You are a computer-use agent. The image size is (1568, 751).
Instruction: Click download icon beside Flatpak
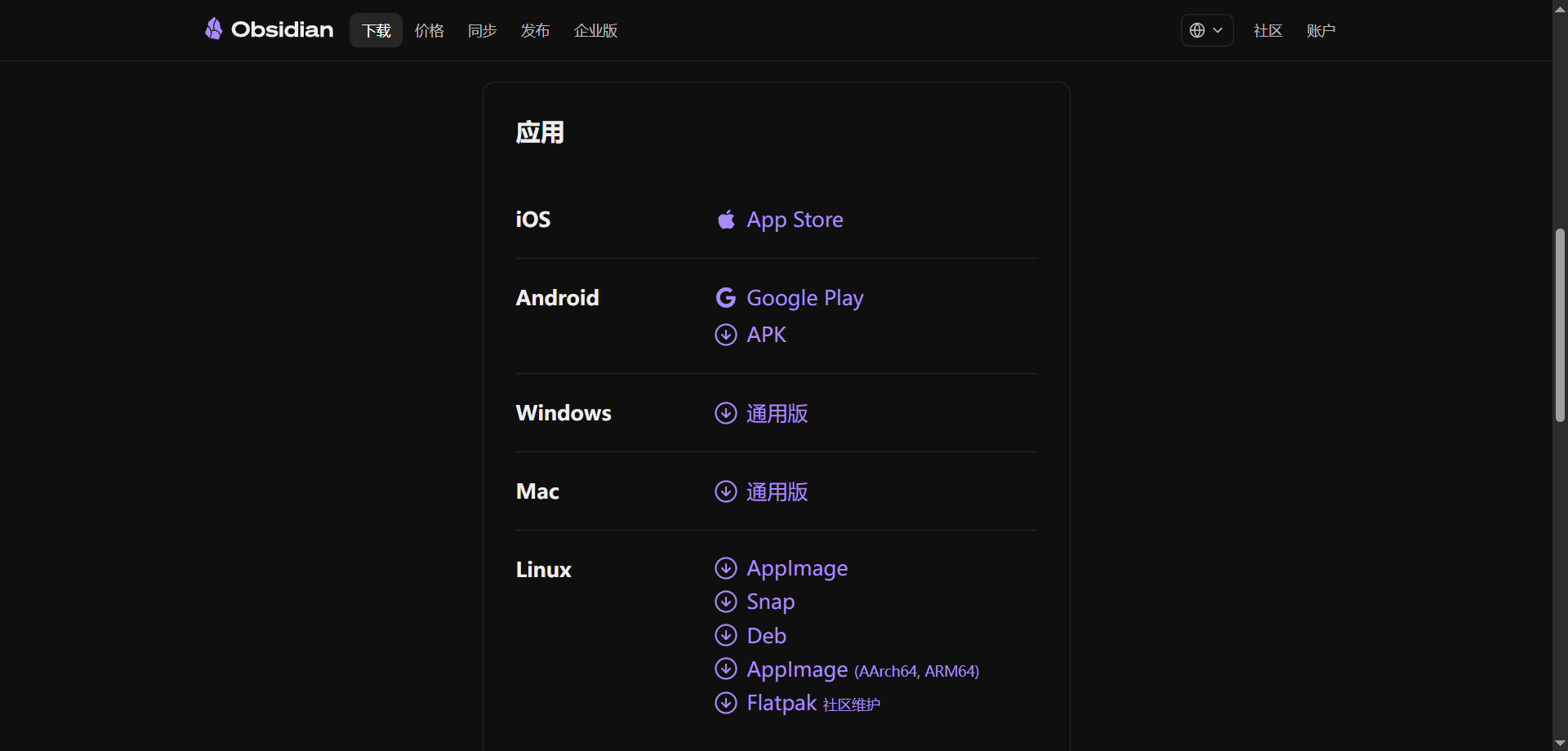coord(725,703)
